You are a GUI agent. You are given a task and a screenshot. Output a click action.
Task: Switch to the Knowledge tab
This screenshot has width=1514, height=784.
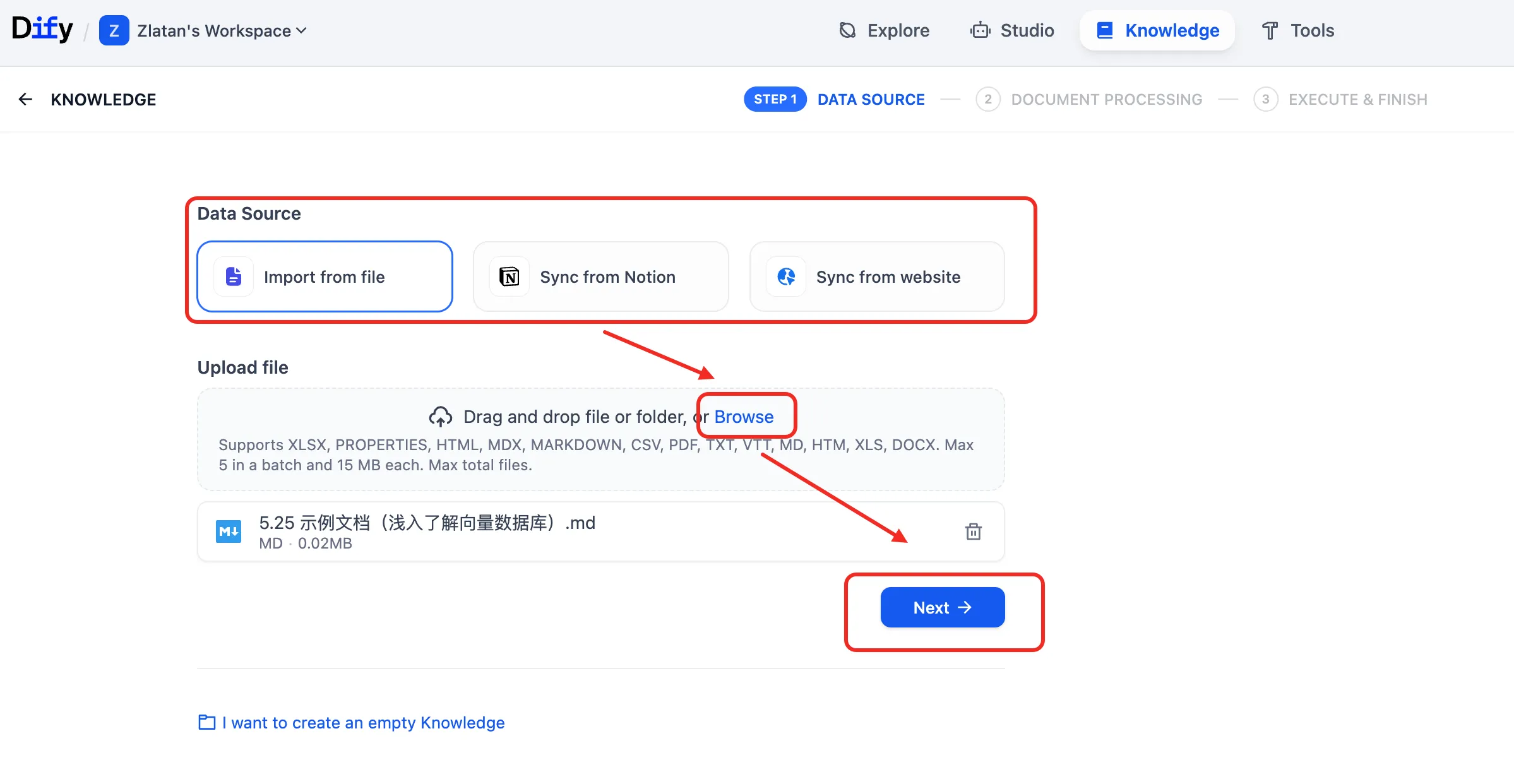coord(1157,30)
